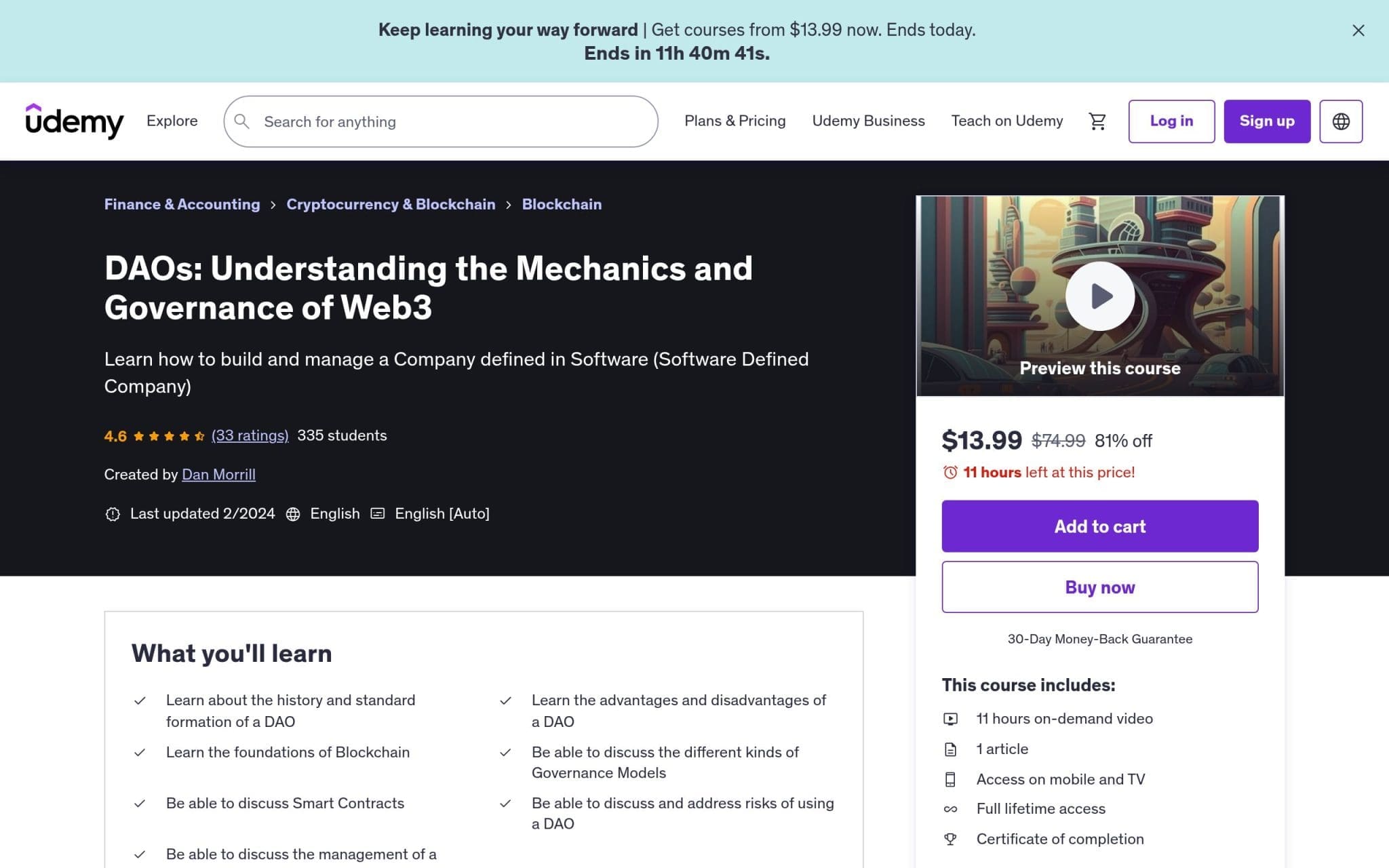This screenshot has width=1389, height=868.
Task: Open instructor Dan Morrill's profile
Action: point(218,475)
